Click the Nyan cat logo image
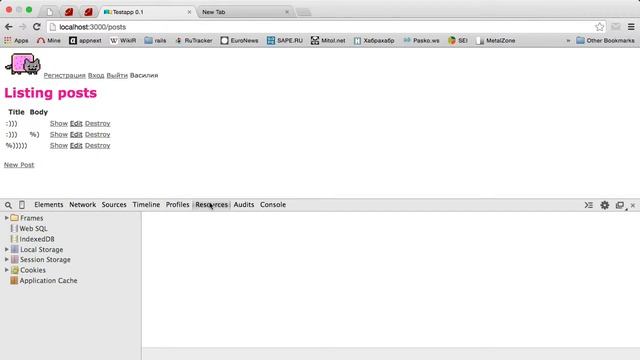The image size is (640, 360). tap(23, 64)
